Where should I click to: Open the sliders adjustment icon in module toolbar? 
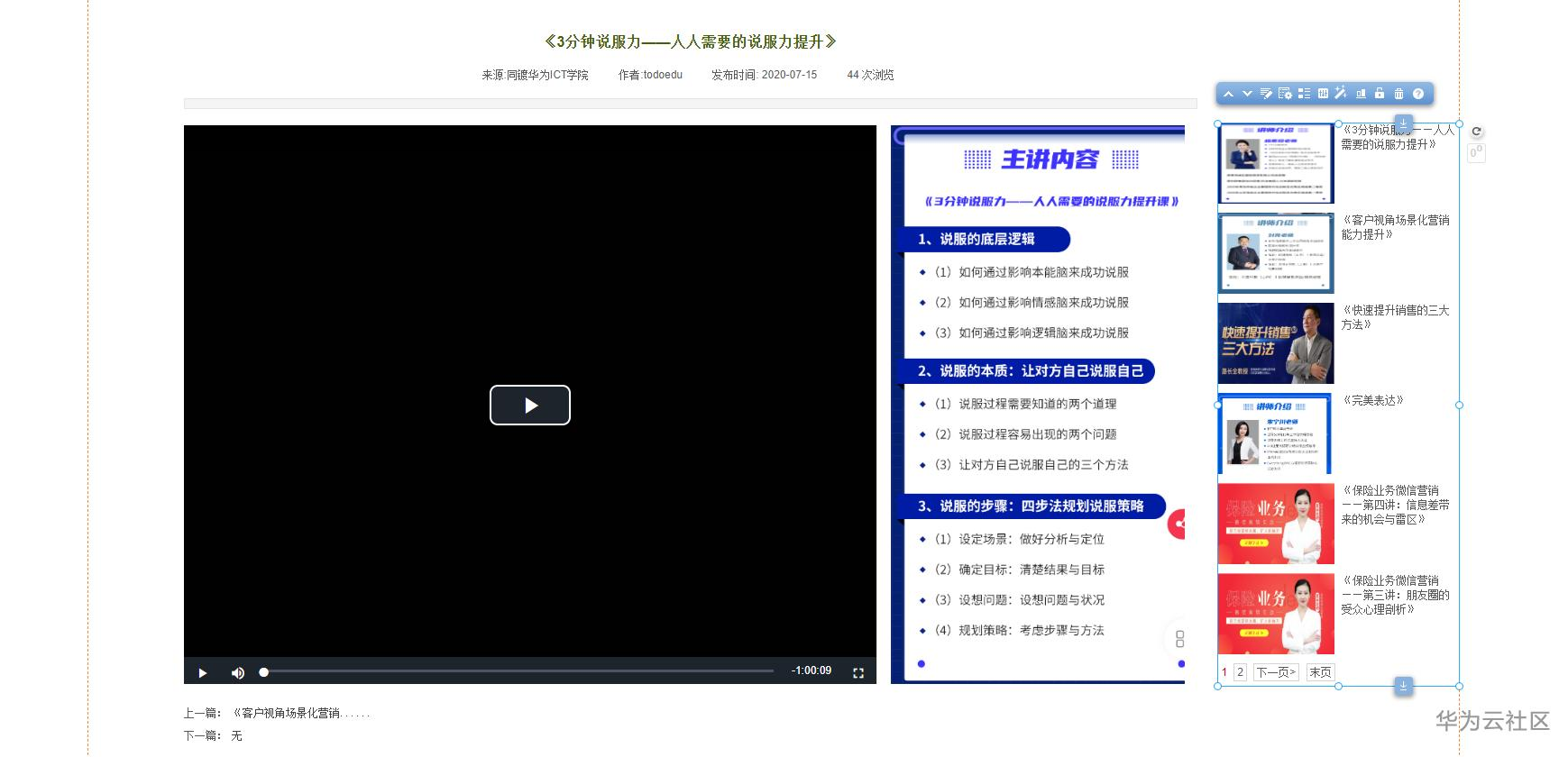[x=1323, y=94]
